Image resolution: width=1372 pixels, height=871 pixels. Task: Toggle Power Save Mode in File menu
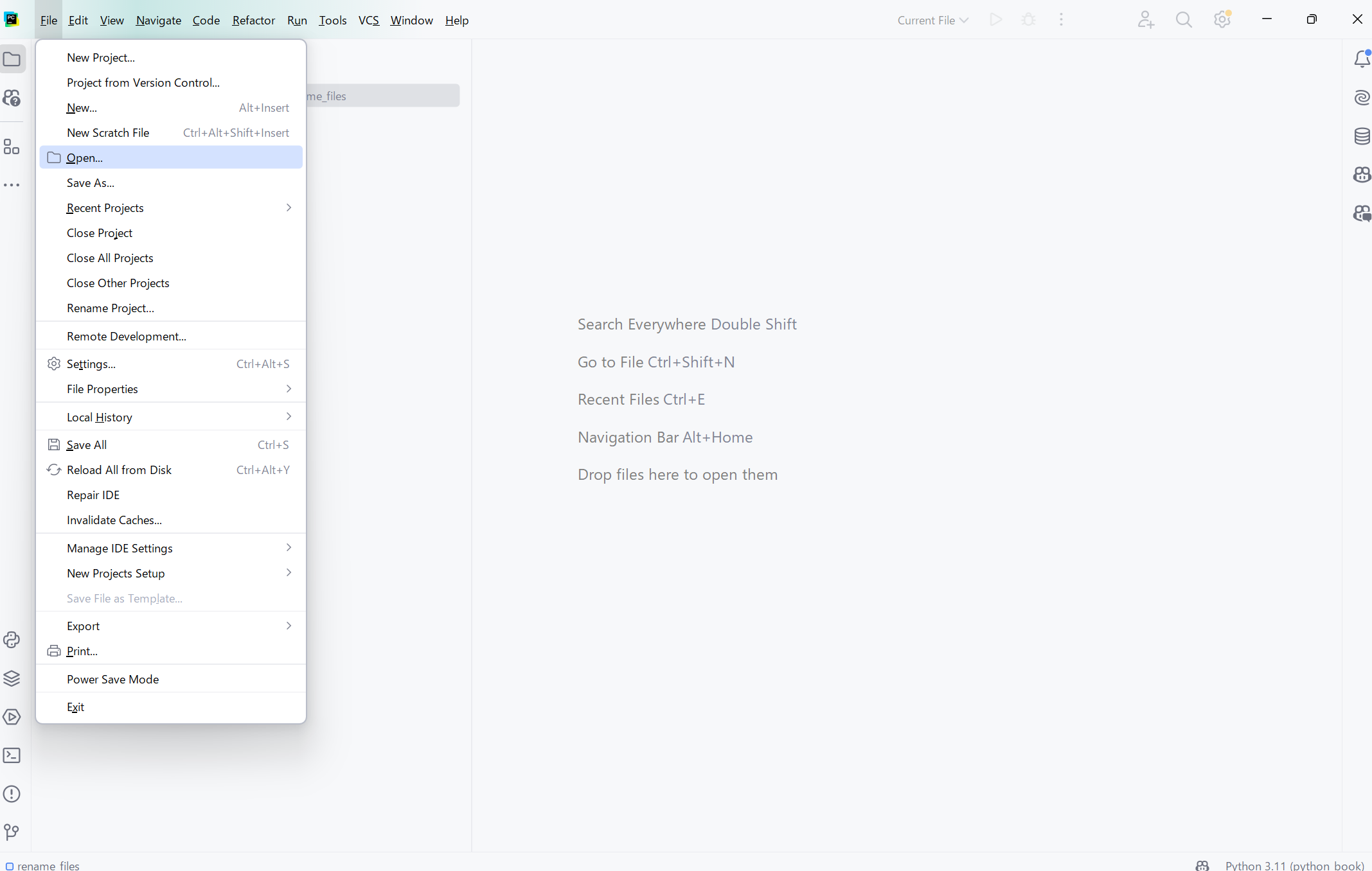[x=112, y=679]
